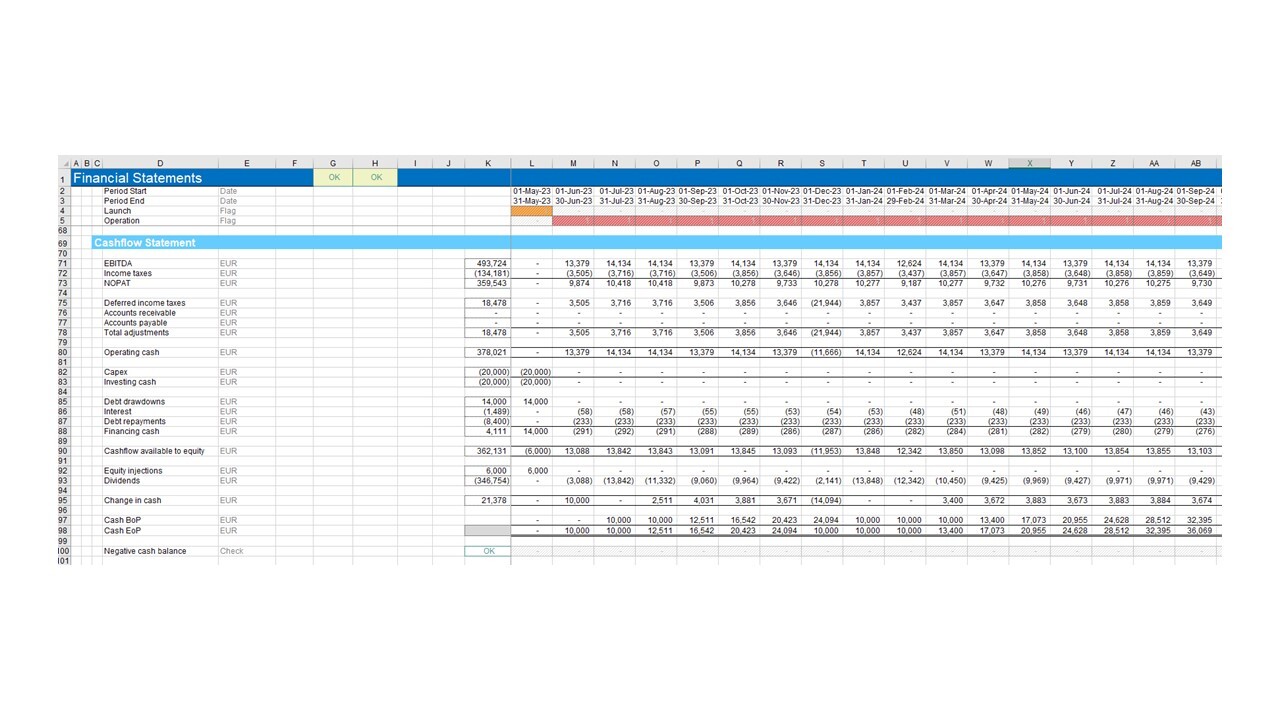Select the NOPAT row label

click(x=117, y=283)
